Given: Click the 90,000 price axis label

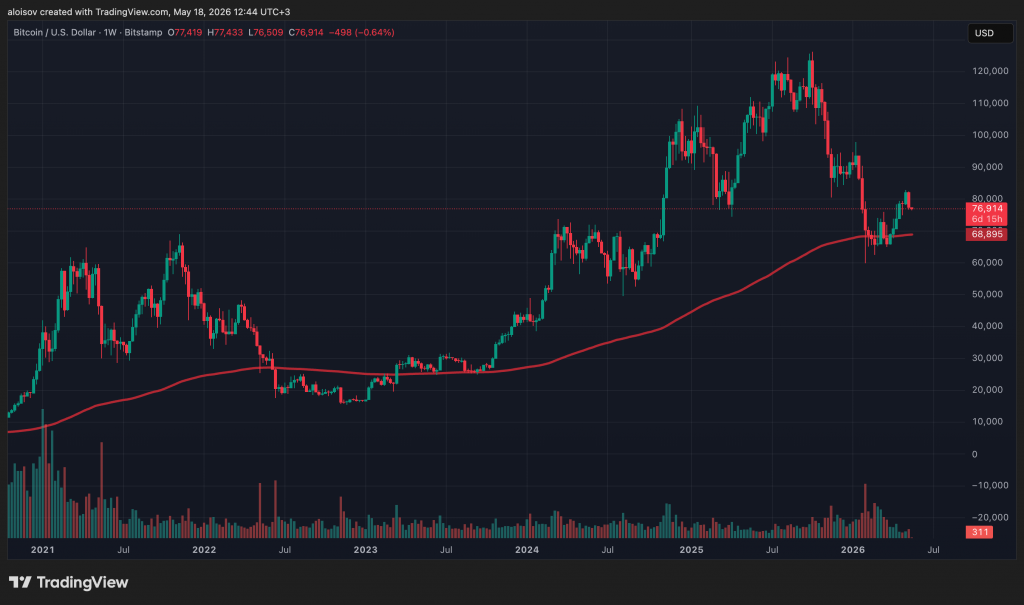Looking at the screenshot, I should pos(987,167).
